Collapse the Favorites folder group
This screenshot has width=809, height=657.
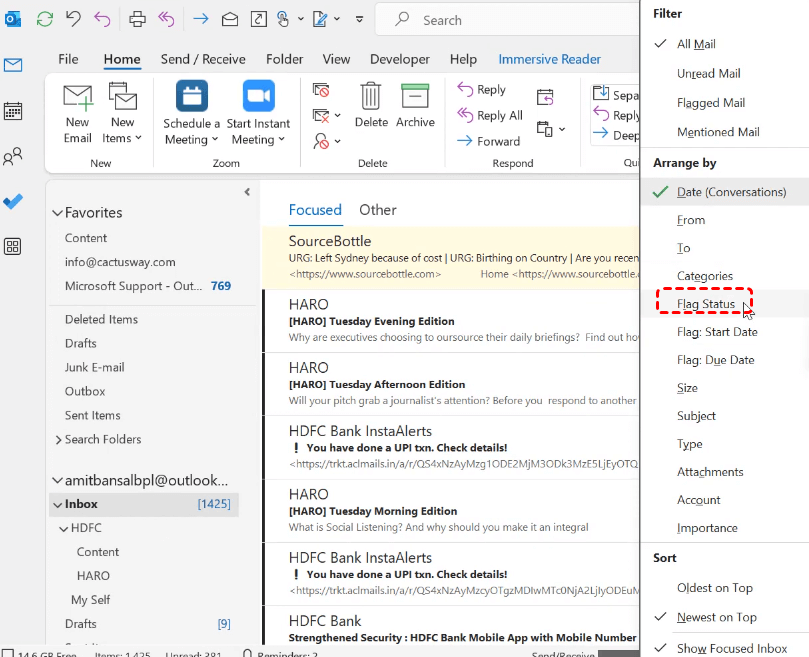[56, 213]
